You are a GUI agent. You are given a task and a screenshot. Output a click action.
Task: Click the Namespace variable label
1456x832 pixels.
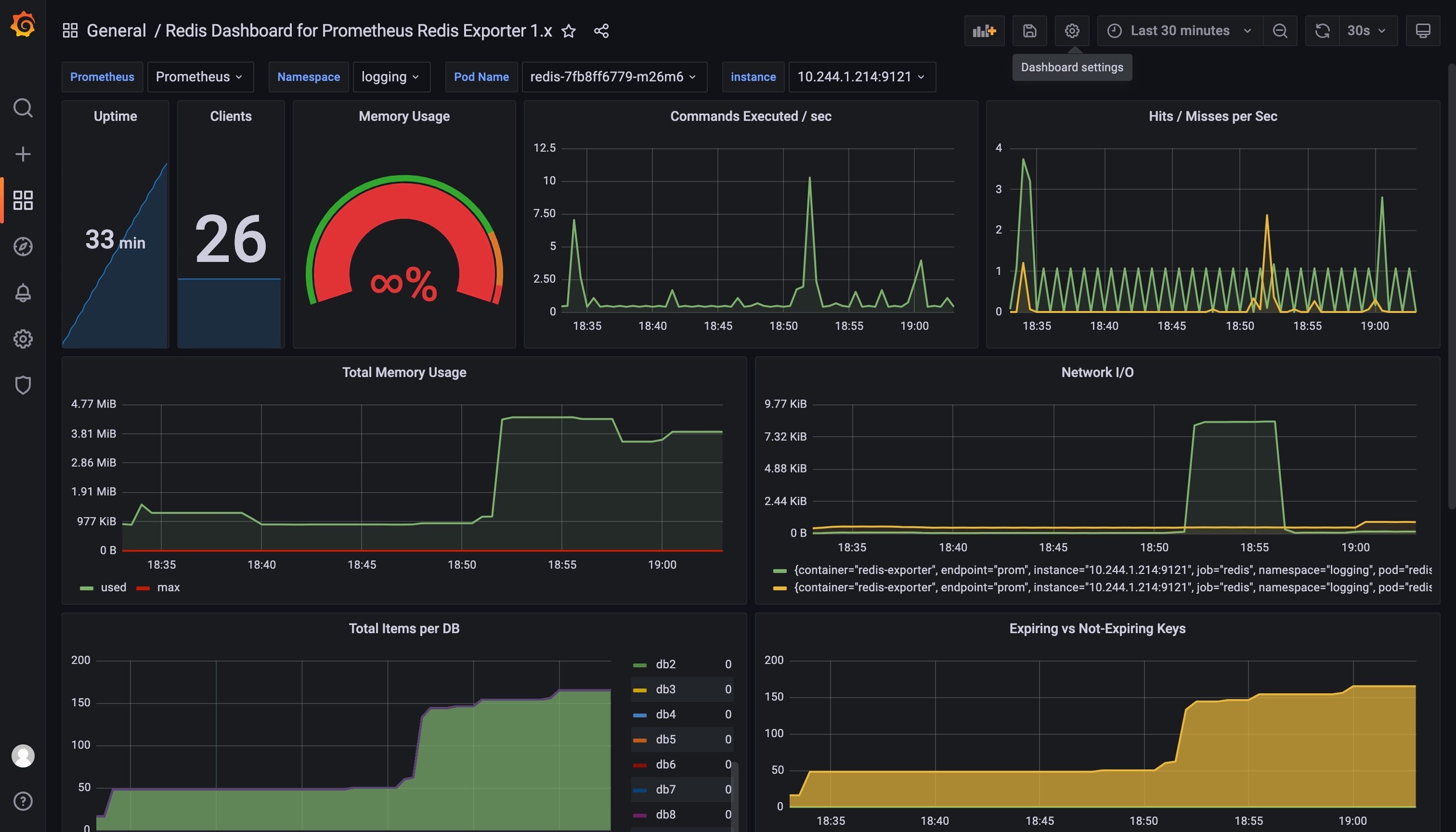(x=309, y=77)
